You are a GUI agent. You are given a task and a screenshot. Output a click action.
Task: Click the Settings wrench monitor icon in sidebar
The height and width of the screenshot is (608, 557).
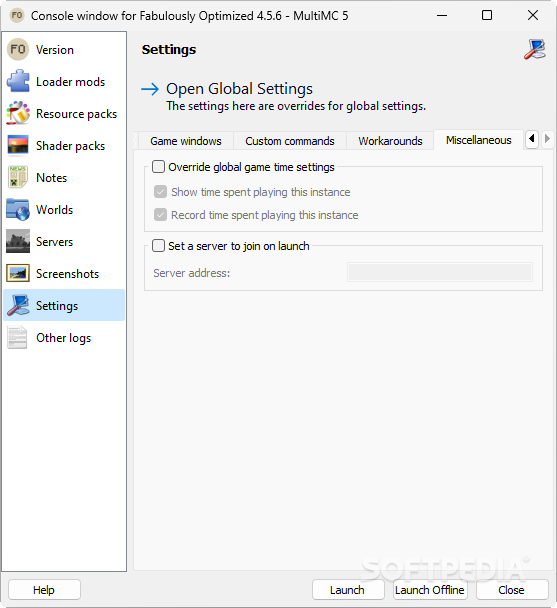18,305
